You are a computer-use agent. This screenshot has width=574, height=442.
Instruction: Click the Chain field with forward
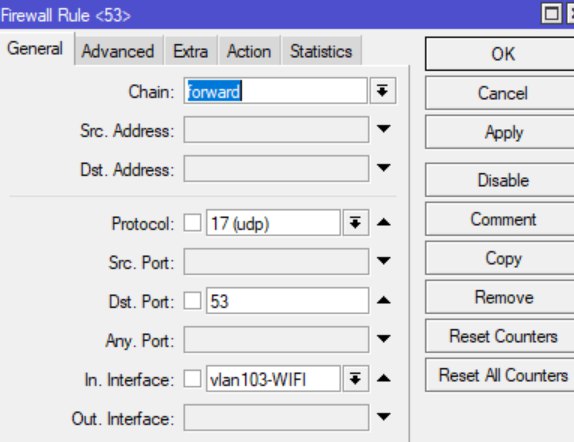[275, 90]
